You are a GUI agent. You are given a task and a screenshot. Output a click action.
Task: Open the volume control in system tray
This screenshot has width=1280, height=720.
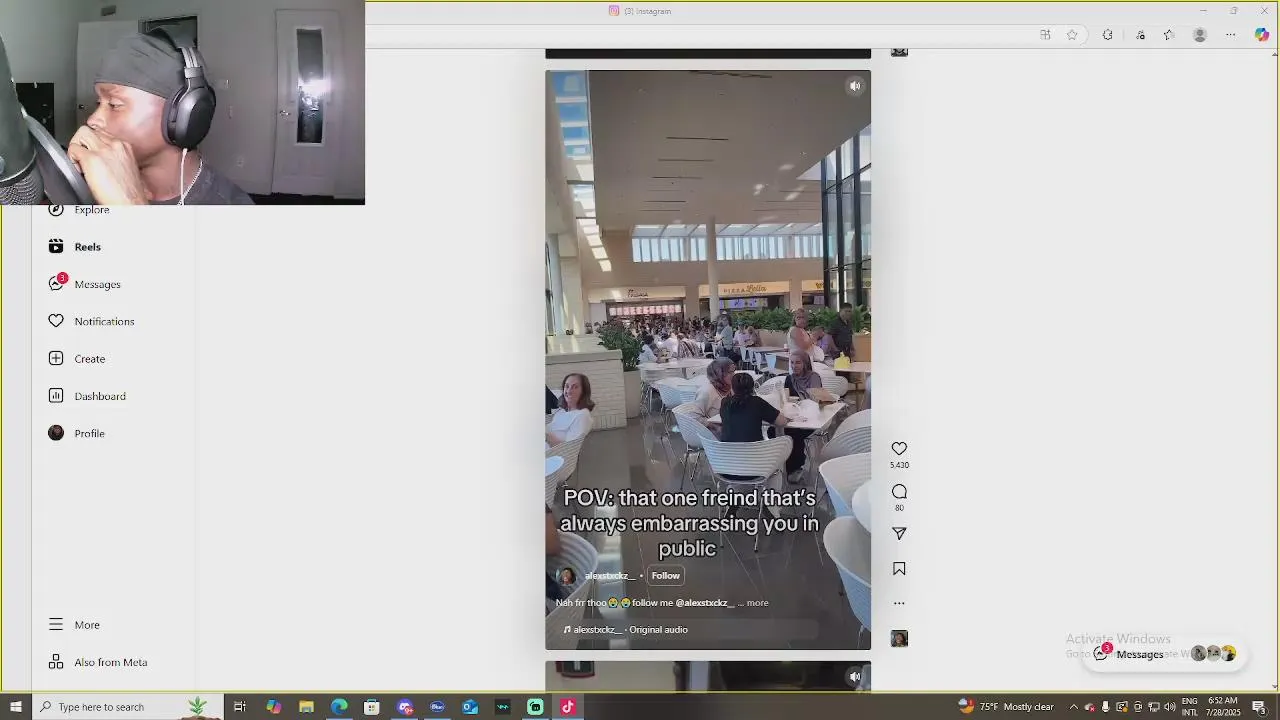pos(1169,707)
